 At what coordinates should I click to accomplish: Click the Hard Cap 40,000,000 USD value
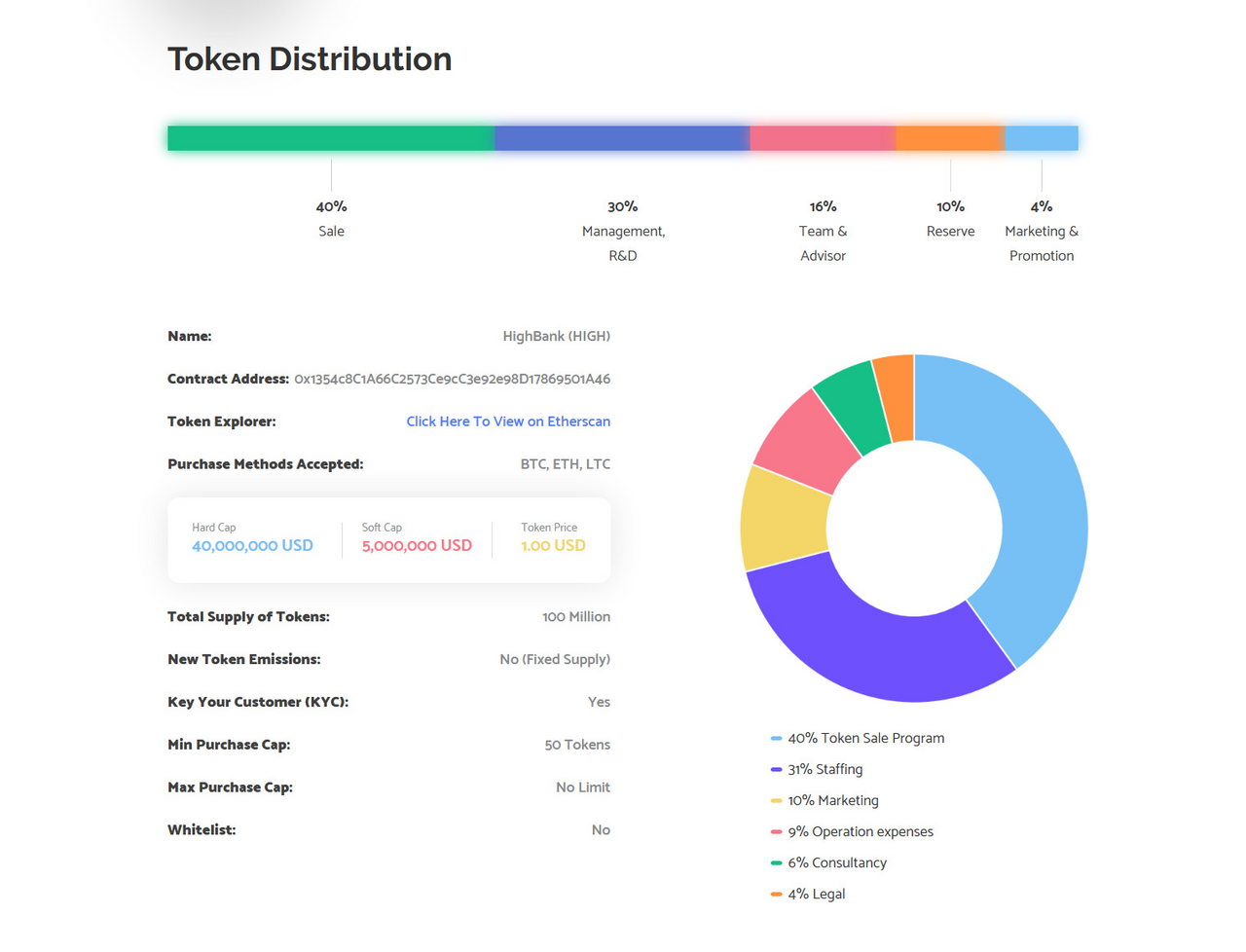click(252, 546)
